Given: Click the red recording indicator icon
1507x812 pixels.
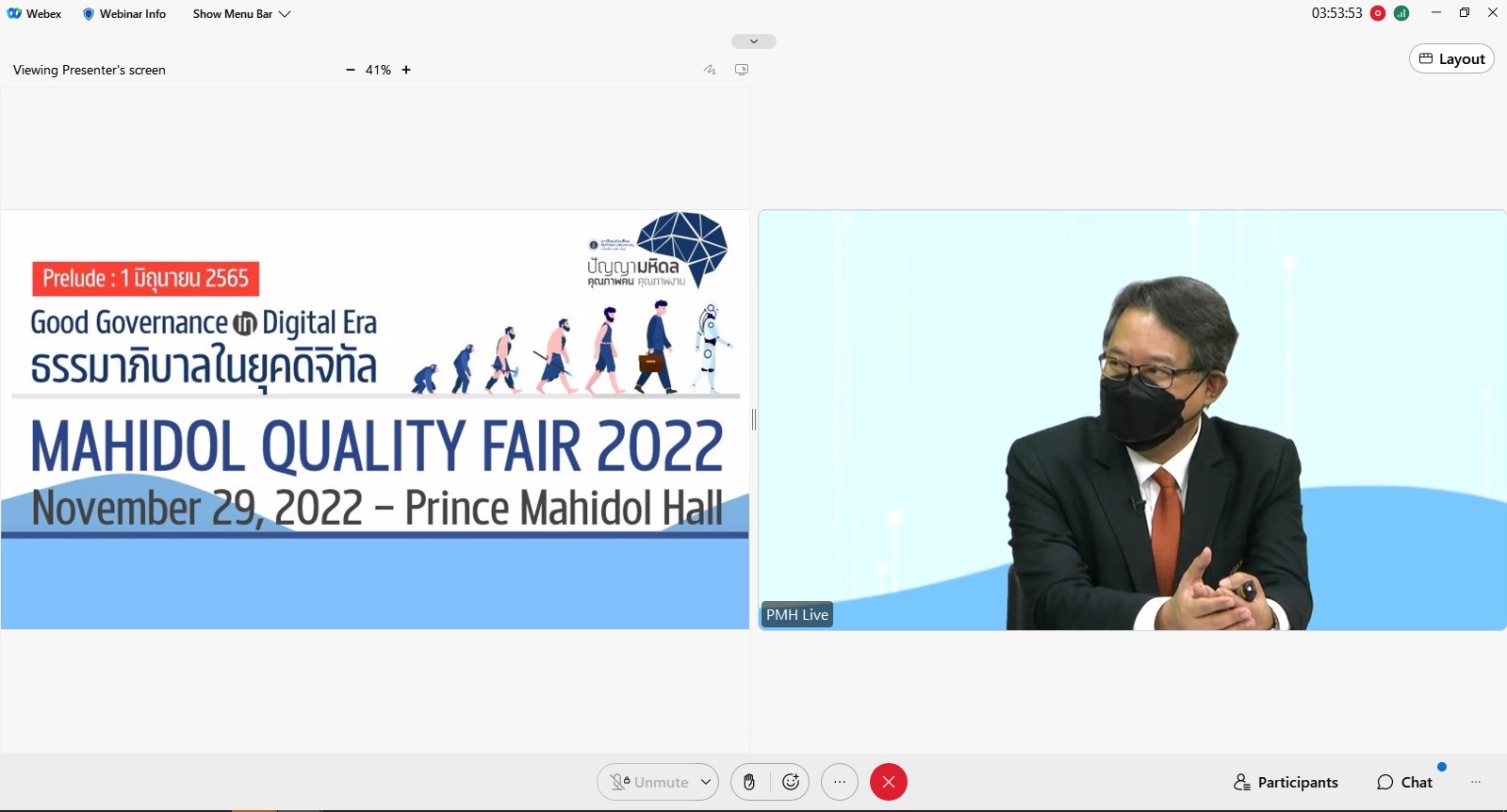Looking at the screenshot, I should [1378, 13].
